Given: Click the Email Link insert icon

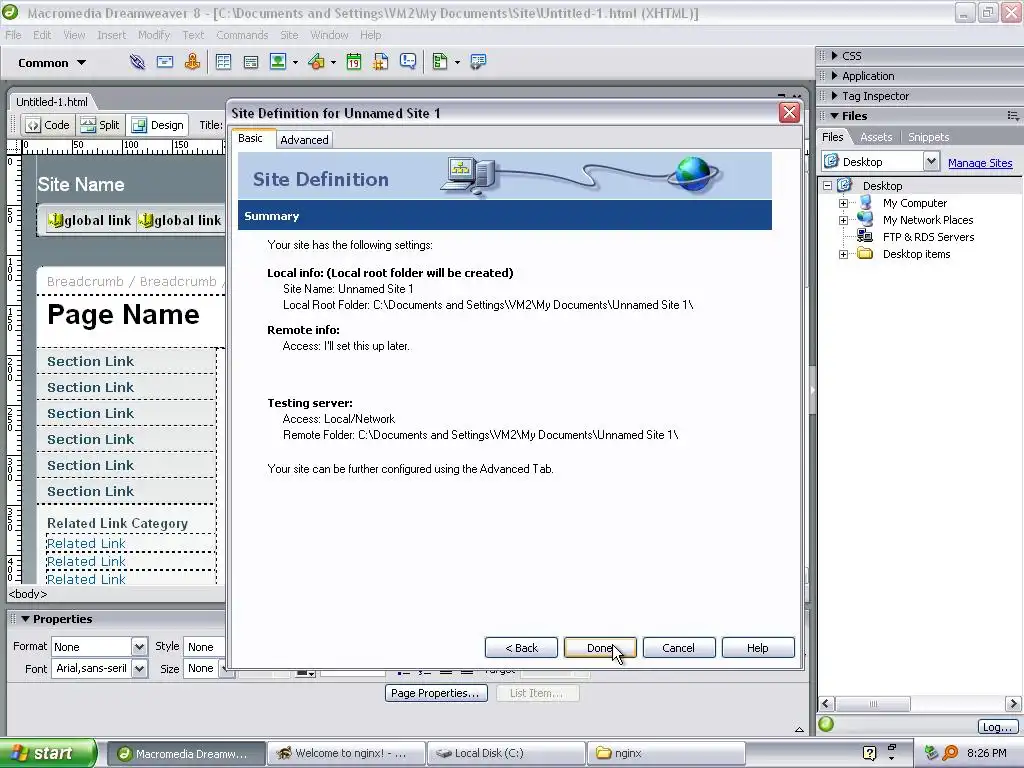Looking at the screenshot, I should 165,62.
